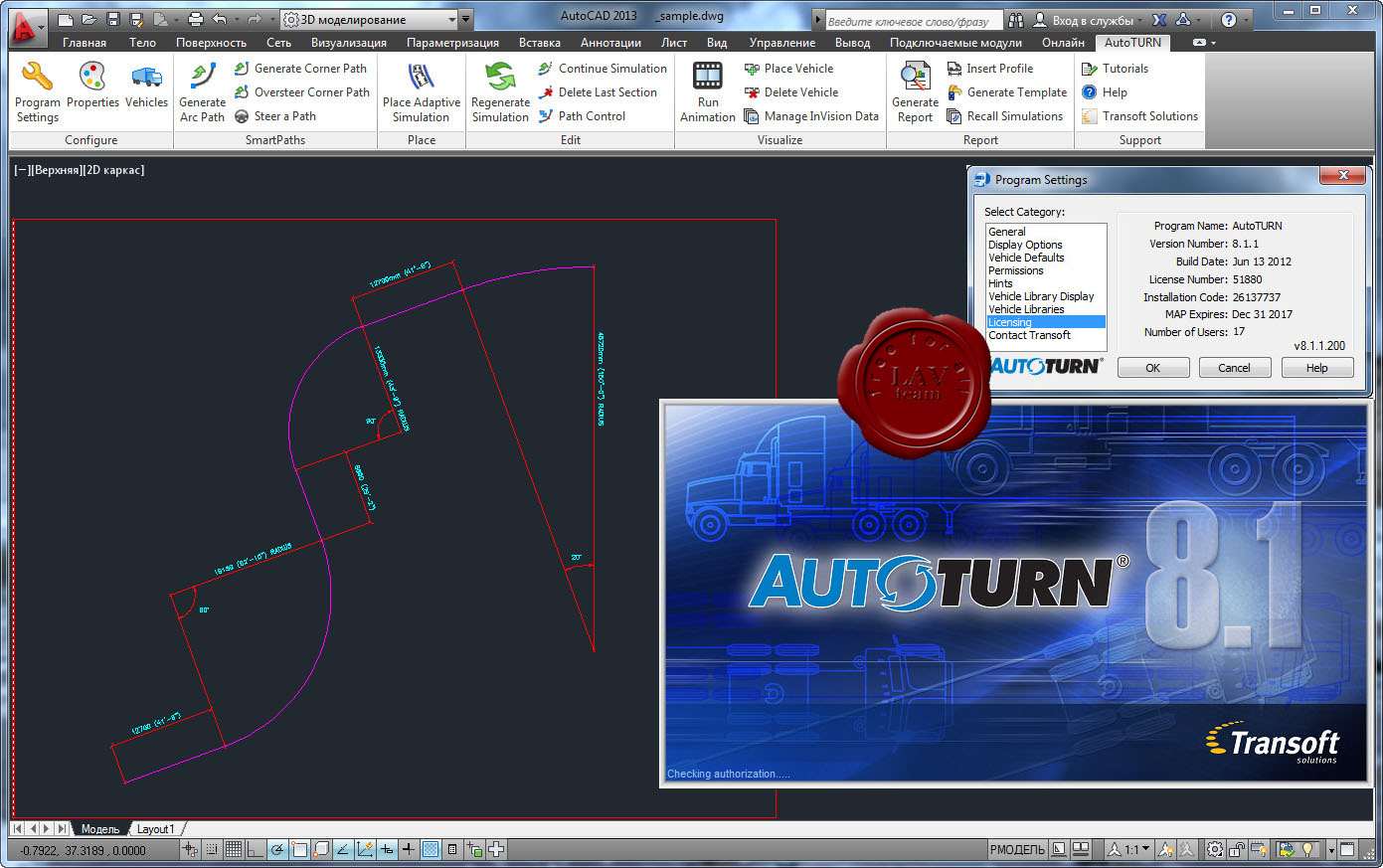1383x868 pixels.
Task: Open the Generate Report tool
Action: 915,91
